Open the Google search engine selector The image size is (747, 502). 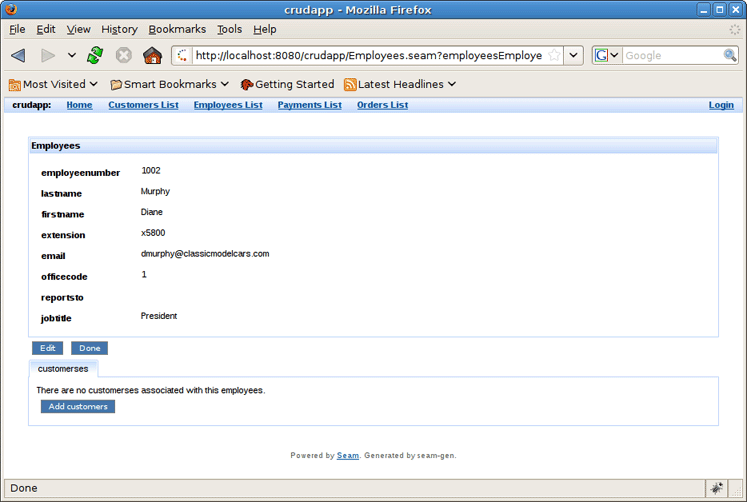pos(607,56)
